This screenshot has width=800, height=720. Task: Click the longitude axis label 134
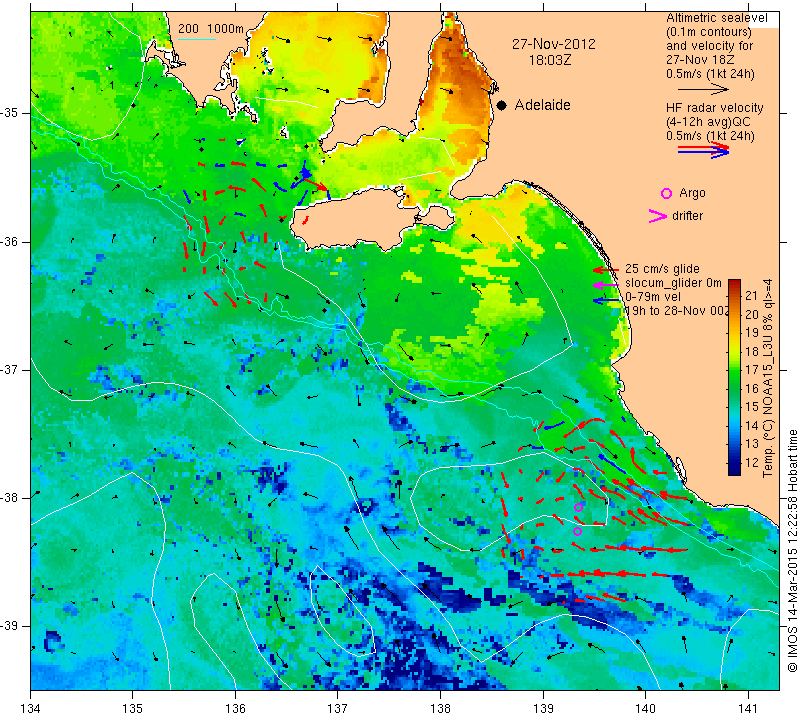[31, 709]
